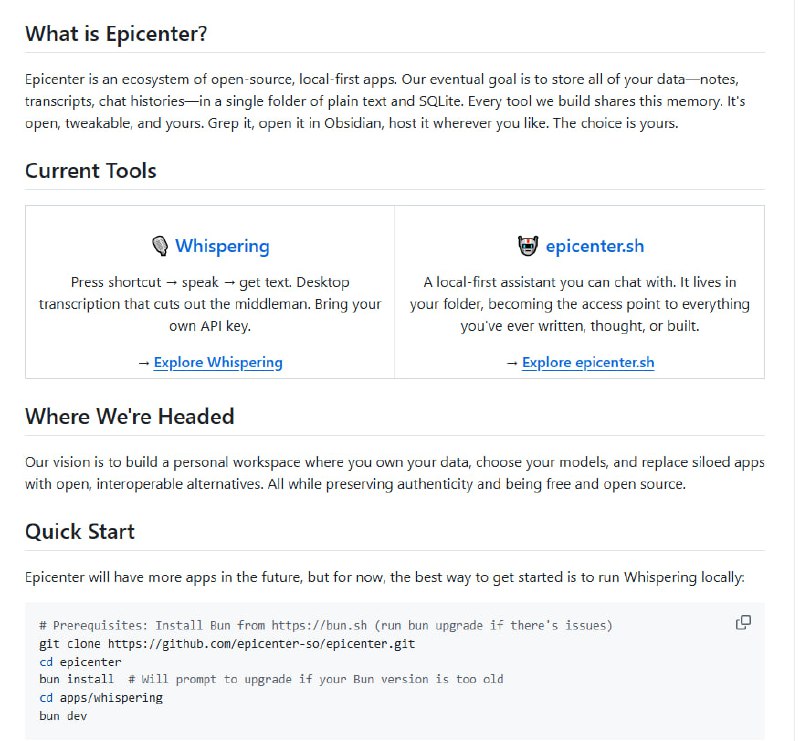Select the Where We're Headed heading
800x741 pixels.
click(128, 416)
